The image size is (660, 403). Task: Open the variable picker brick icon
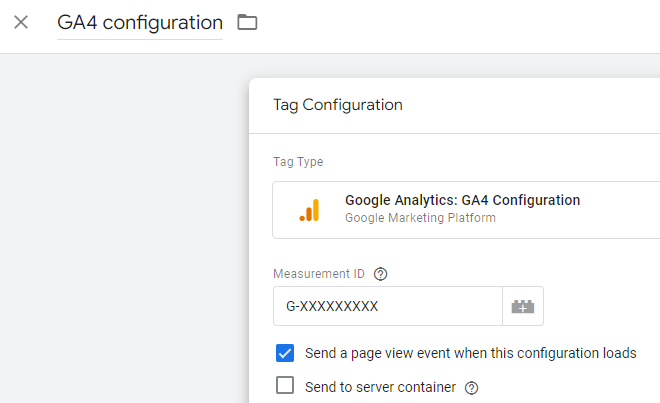(x=523, y=306)
